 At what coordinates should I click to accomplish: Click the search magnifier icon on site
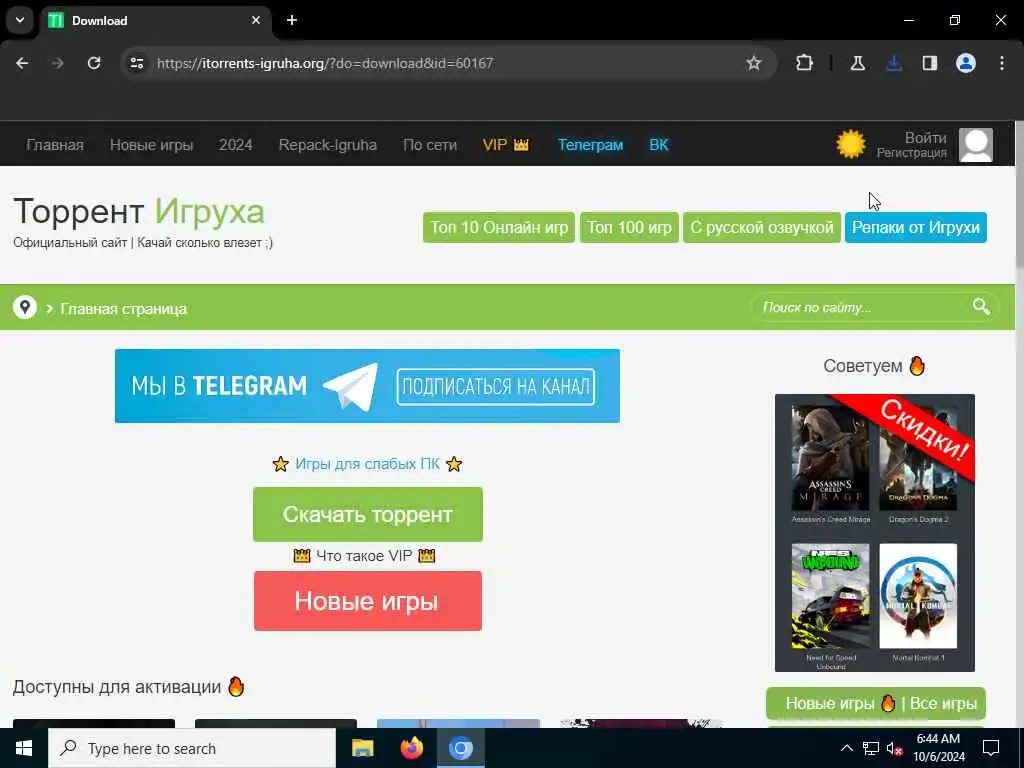coord(981,306)
